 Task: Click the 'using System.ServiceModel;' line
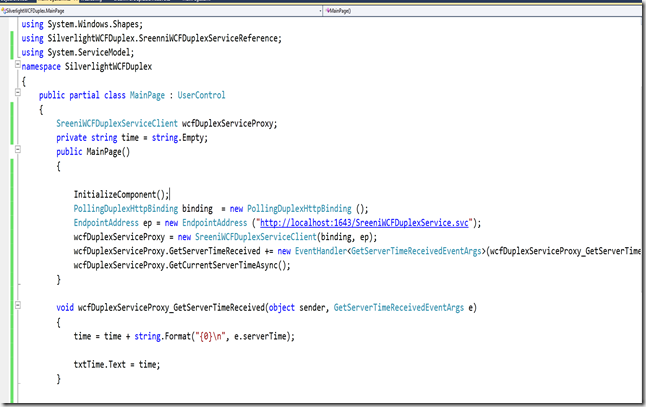[x=78, y=52]
